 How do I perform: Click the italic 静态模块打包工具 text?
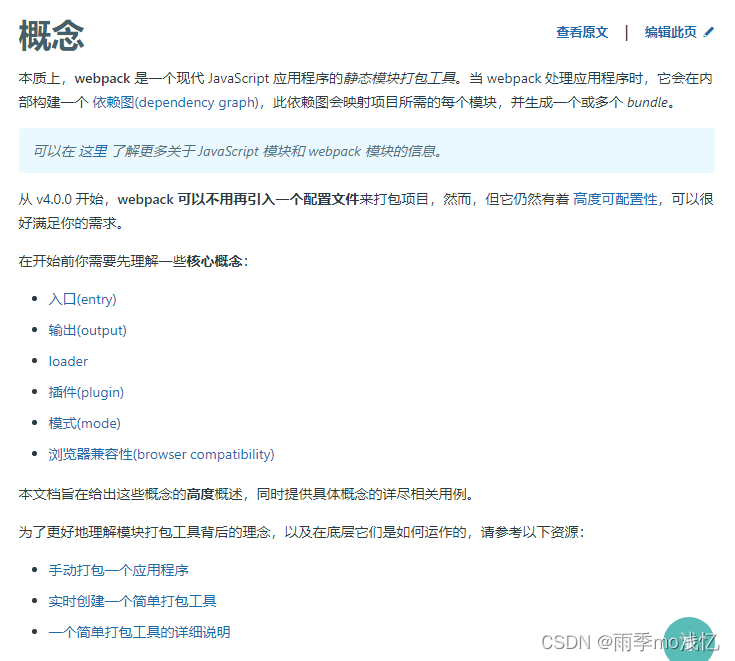pos(400,78)
